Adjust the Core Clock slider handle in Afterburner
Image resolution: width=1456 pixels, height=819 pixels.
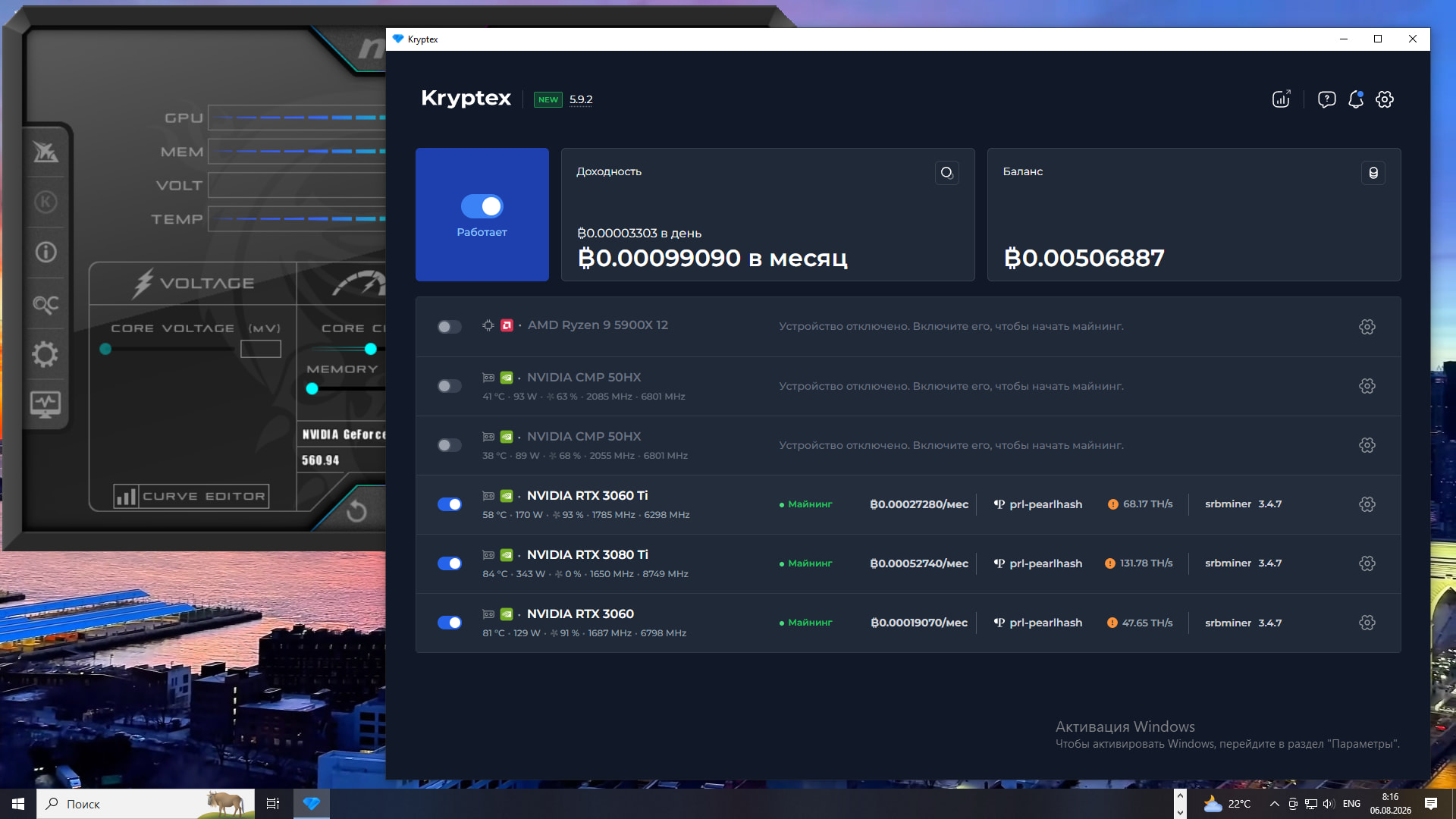[x=371, y=349]
